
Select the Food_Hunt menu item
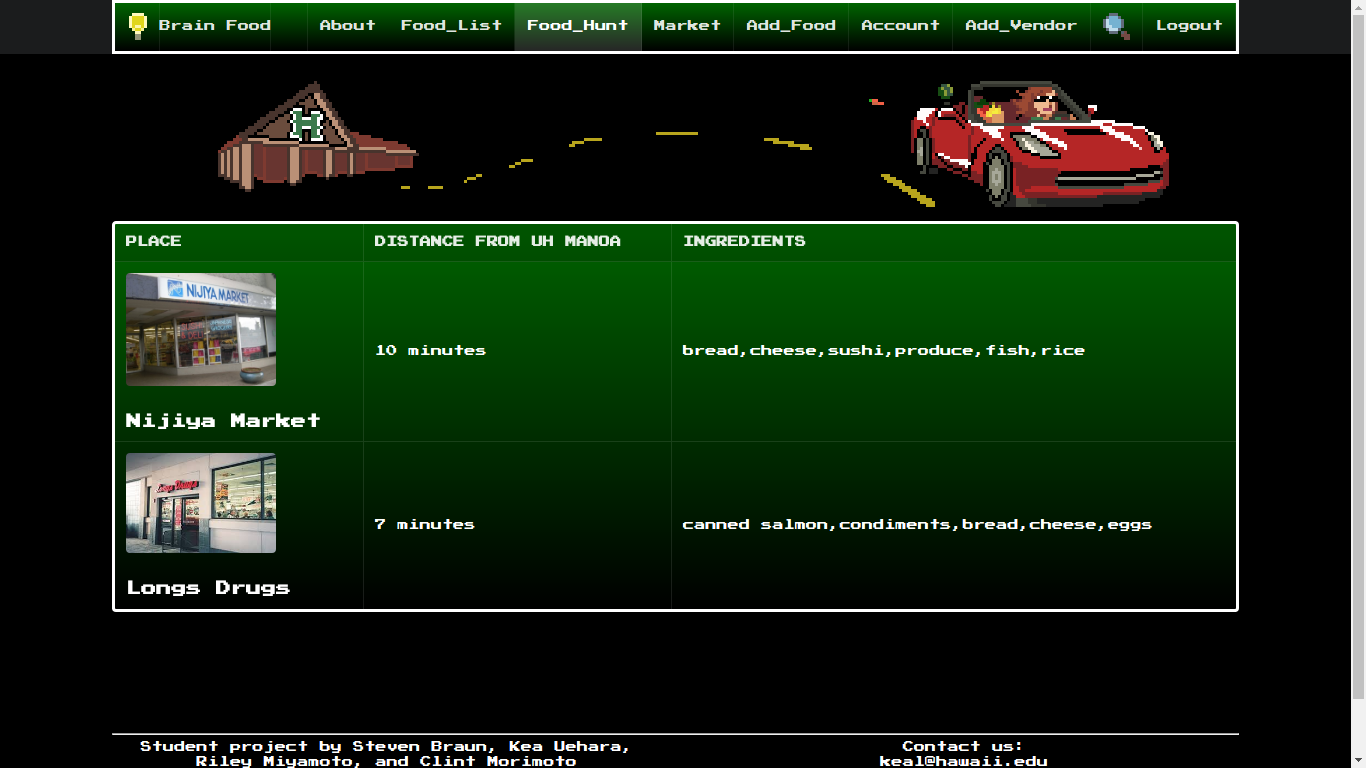(x=578, y=26)
